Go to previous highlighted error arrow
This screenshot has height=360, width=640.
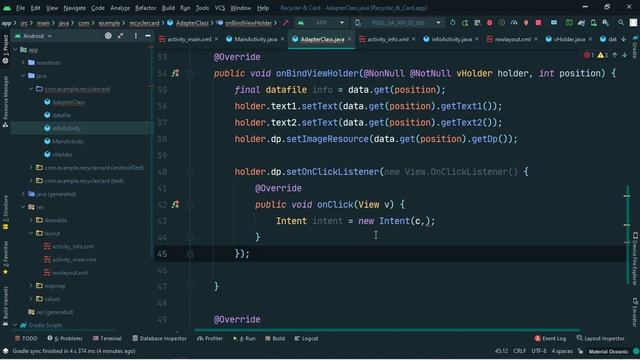[x=615, y=55]
